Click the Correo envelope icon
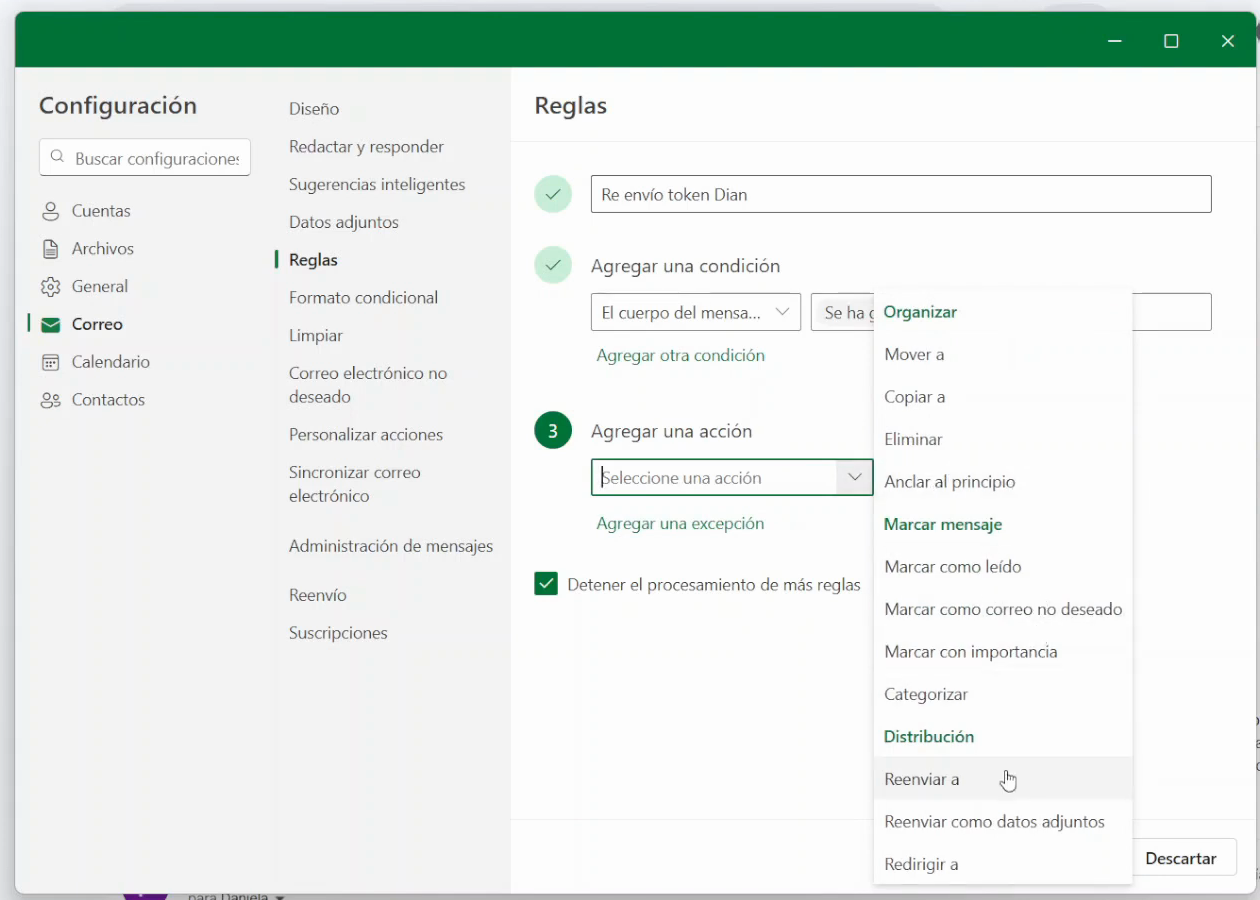This screenshot has width=1260, height=900. pos(50,325)
